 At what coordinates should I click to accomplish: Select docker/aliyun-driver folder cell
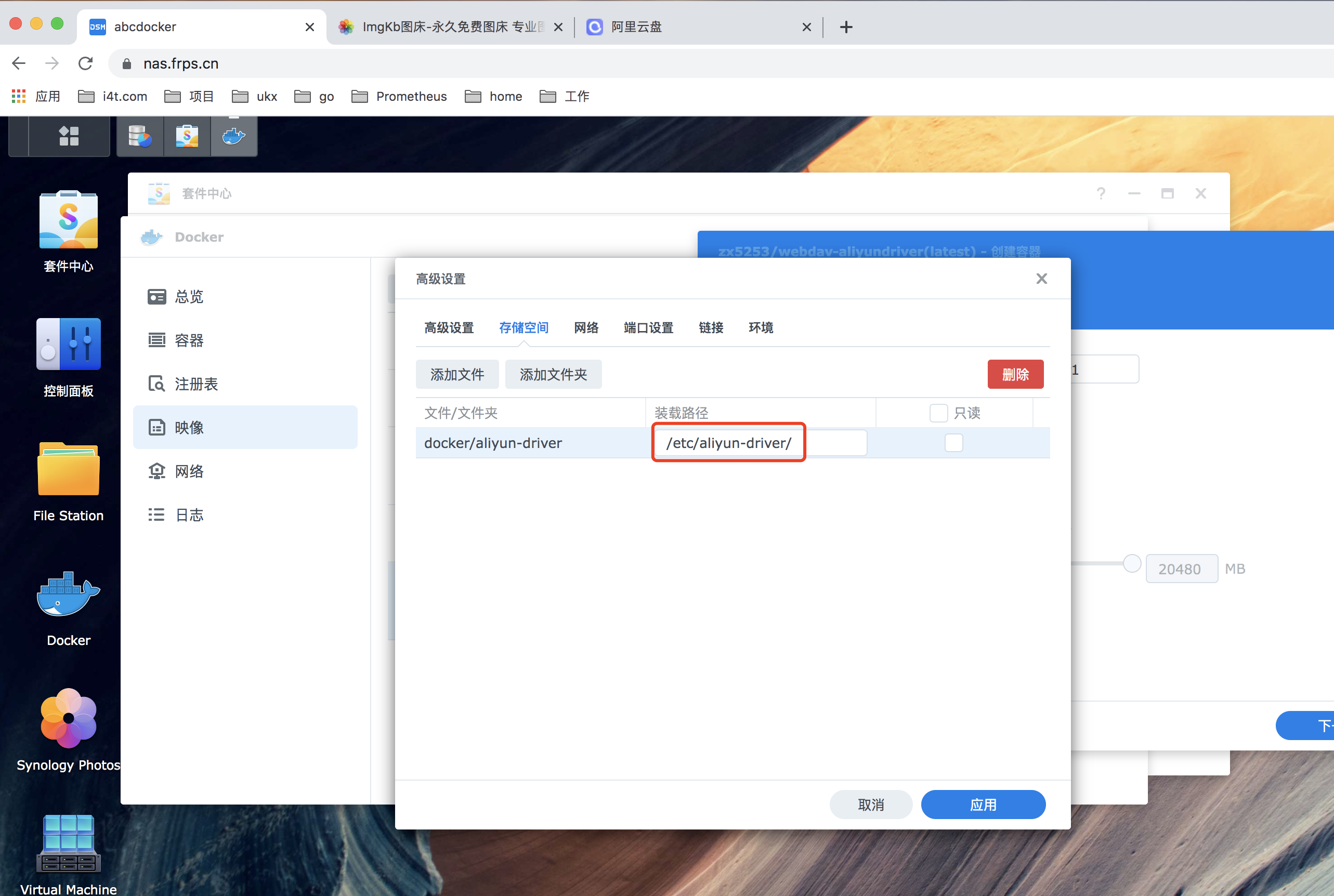(x=530, y=443)
